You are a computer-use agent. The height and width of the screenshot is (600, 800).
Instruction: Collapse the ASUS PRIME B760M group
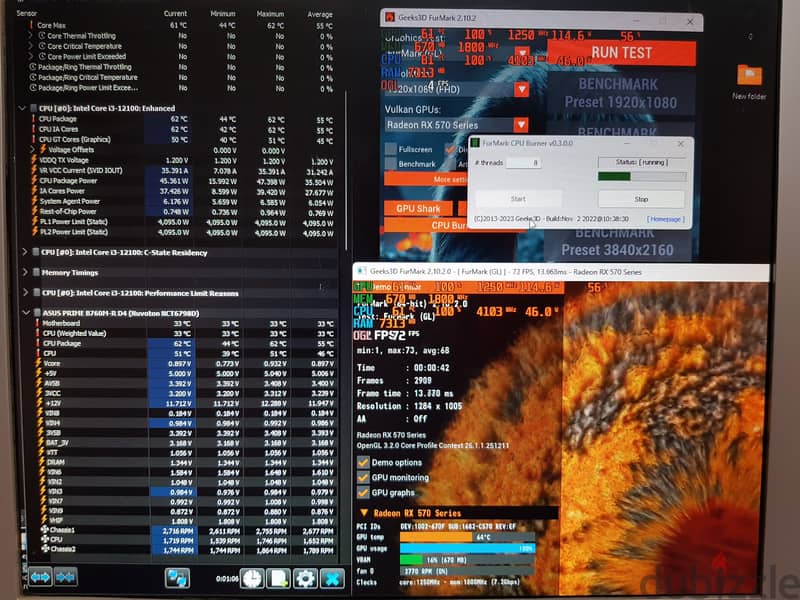[26, 313]
